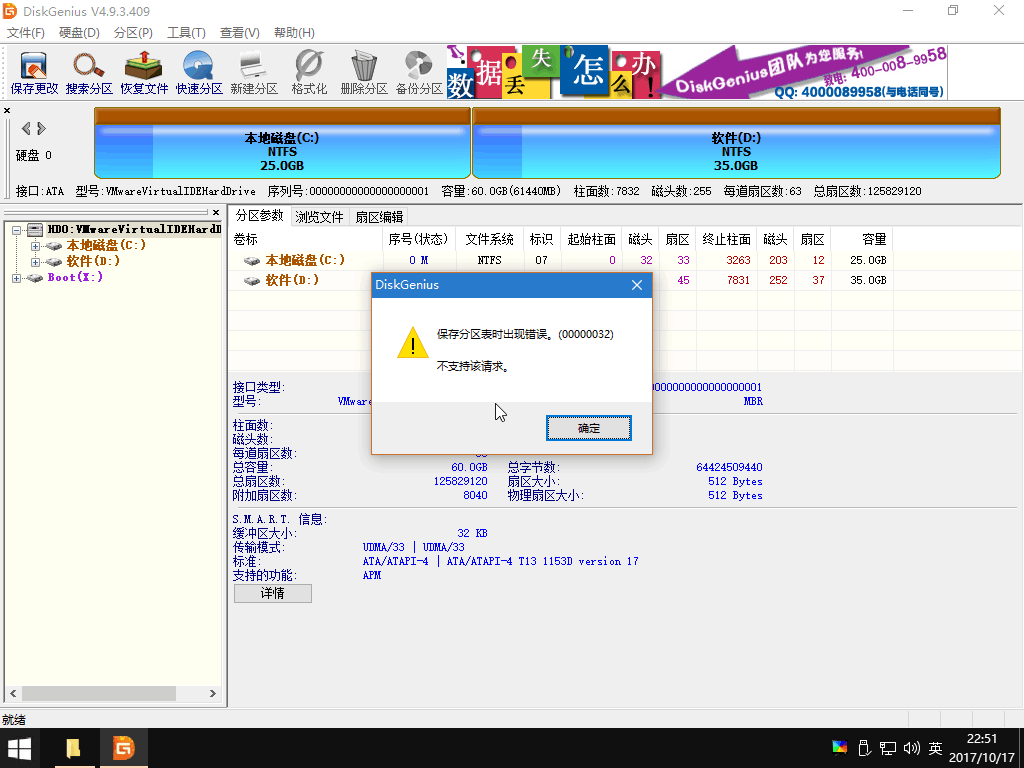Click the Backup Partition (备份分区) icon
This screenshot has height=768, width=1024.
(419, 72)
